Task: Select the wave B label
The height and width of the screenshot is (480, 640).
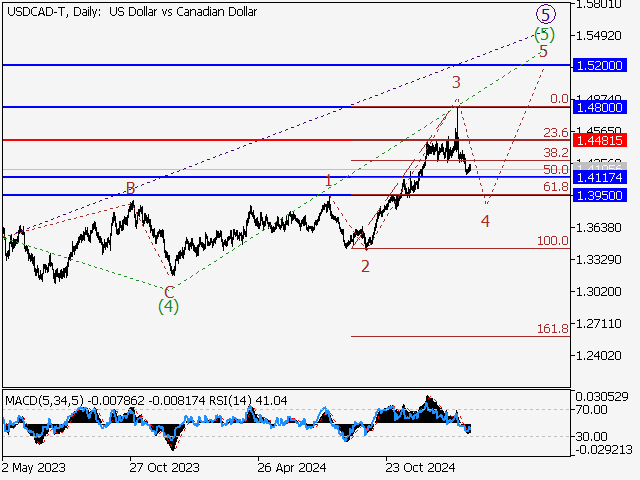Action: 129,188
